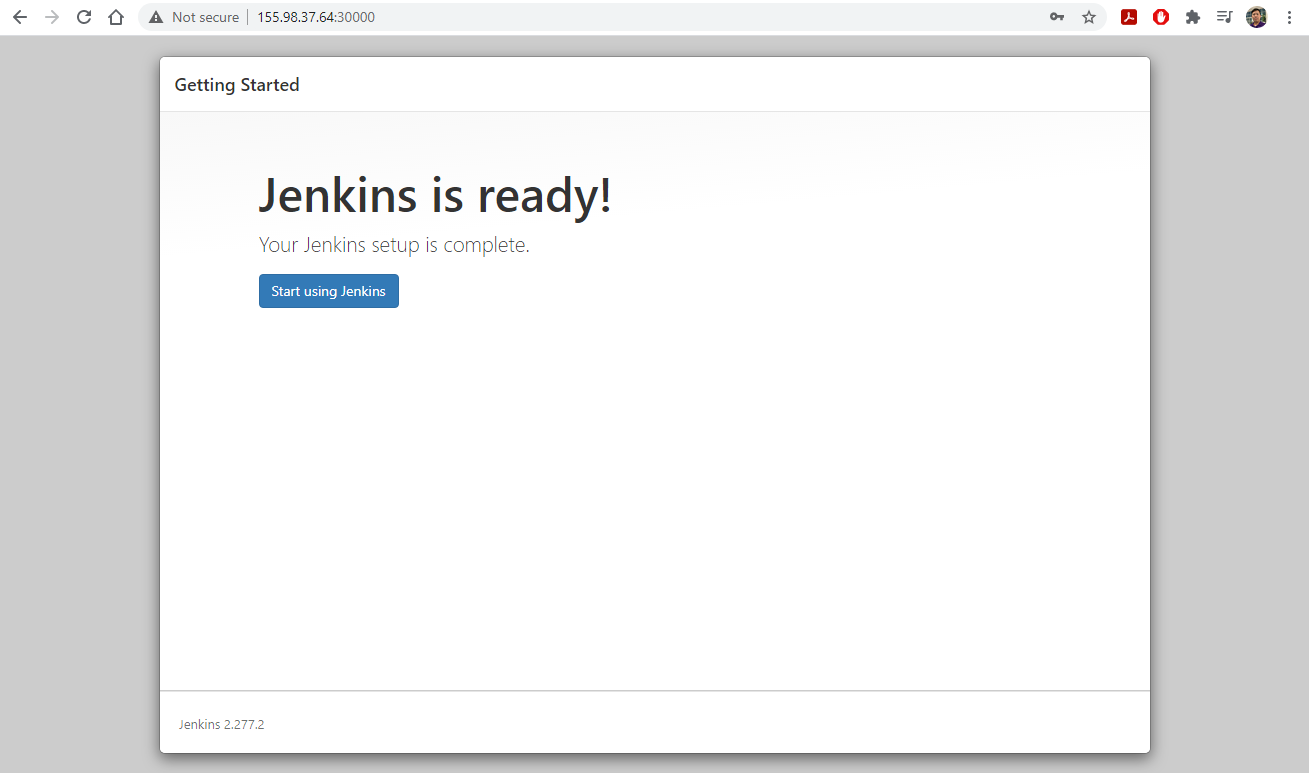This screenshot has width=1309, height=773.
Task: Open the Extensions puzzle piece menu
Action: pyautogui.click(x=1193, y=17)
